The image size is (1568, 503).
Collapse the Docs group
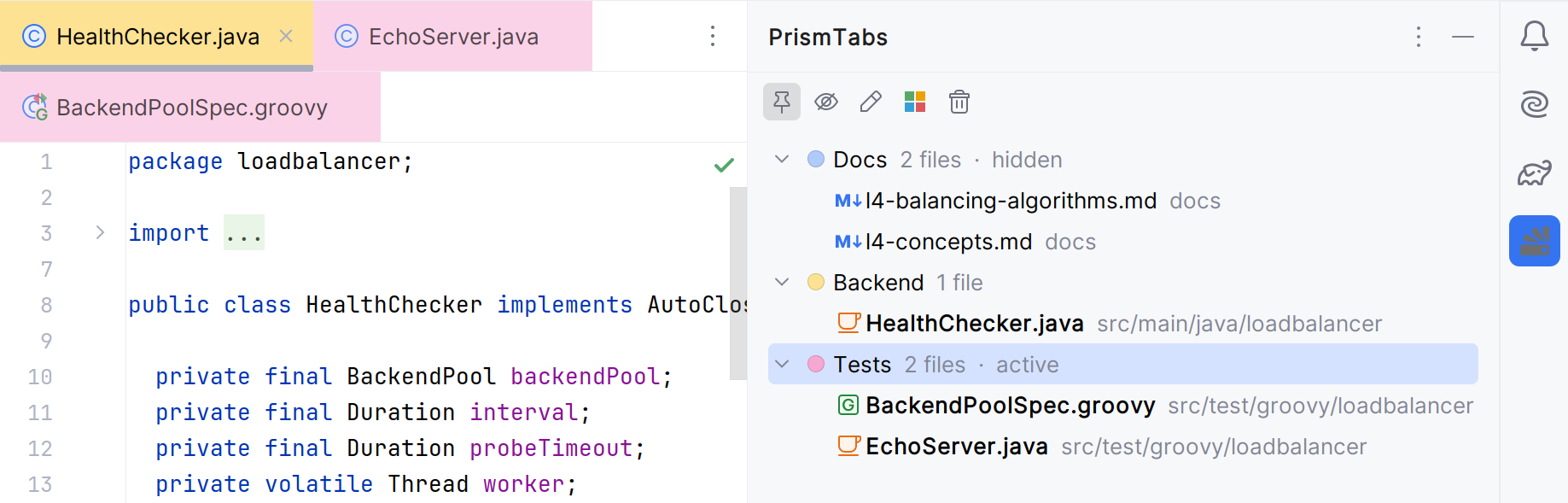point(782,160)
